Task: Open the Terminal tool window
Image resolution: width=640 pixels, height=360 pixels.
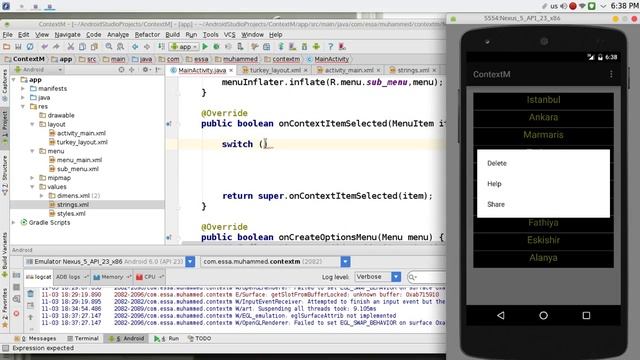Action: (x=83, y=338)
